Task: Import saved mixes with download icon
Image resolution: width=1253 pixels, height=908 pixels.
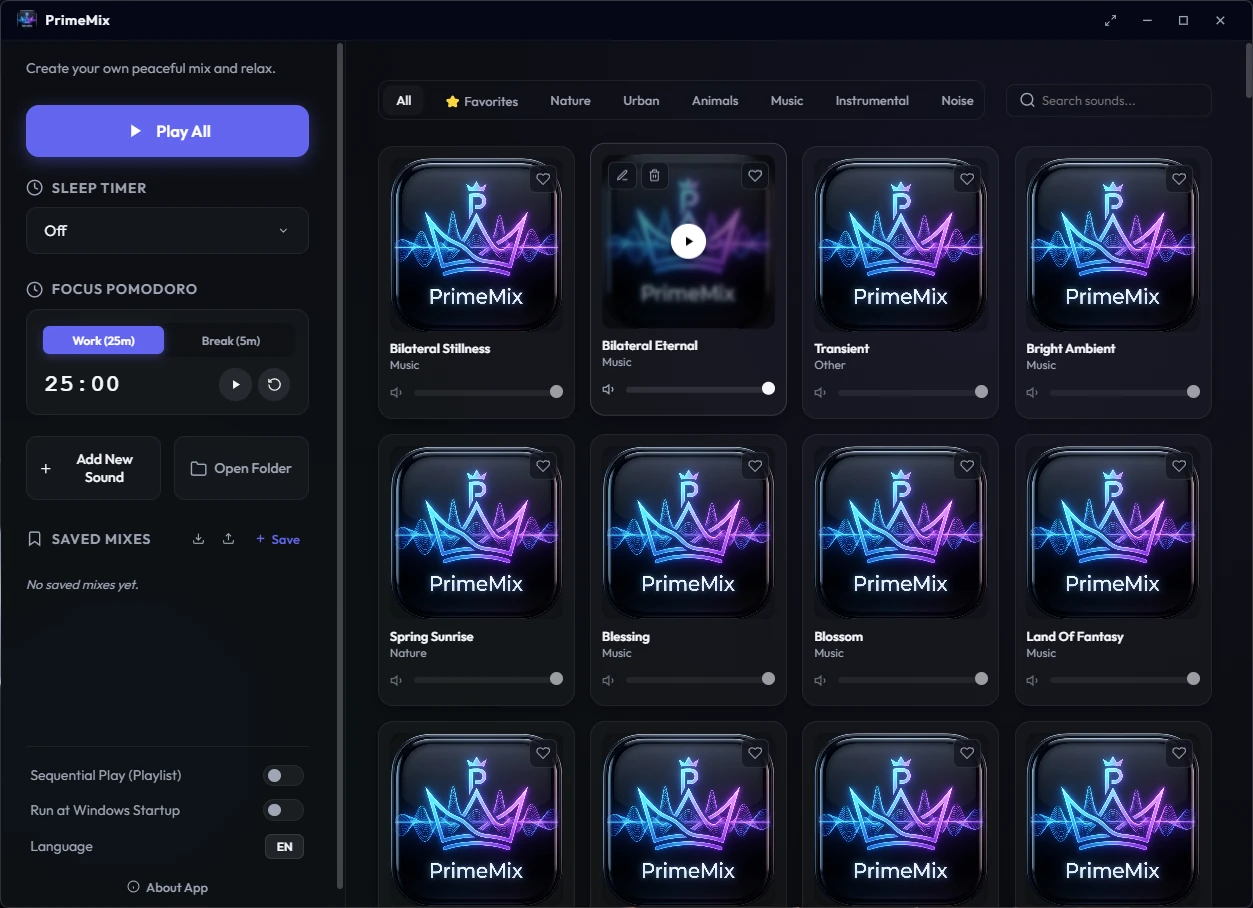Action: pos(199,539)
